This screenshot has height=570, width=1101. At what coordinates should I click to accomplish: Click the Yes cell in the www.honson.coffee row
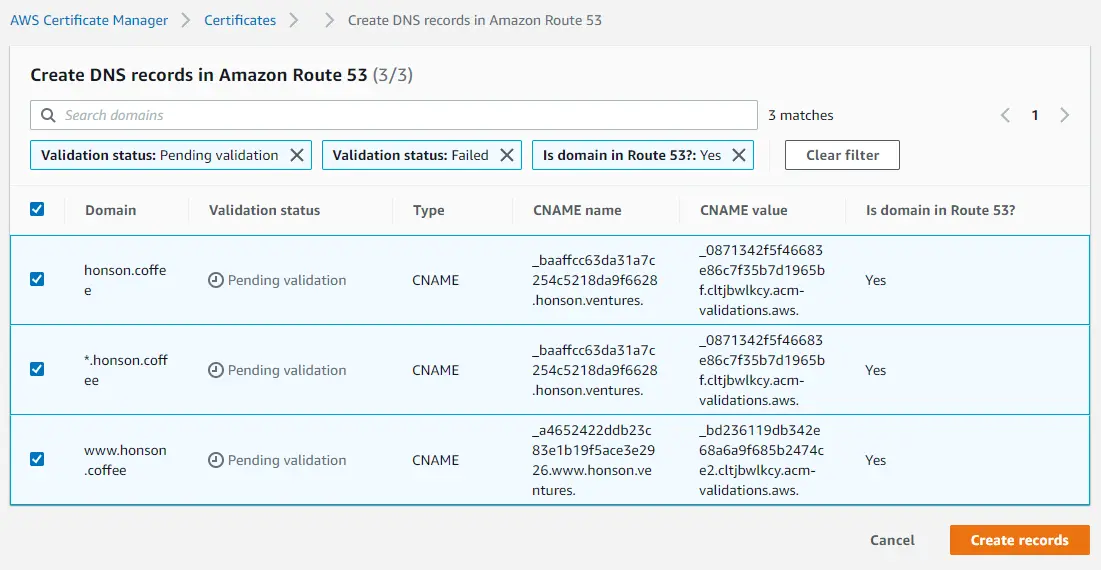coord(876,460)
